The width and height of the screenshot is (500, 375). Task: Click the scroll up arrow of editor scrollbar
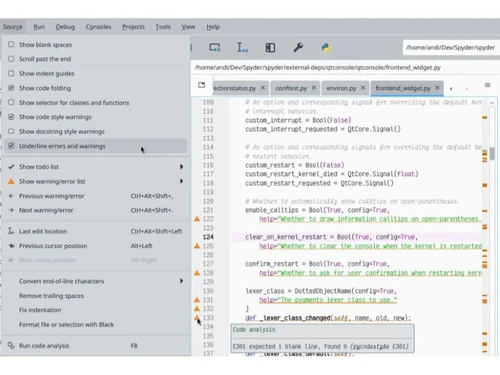tap(492, 103)
